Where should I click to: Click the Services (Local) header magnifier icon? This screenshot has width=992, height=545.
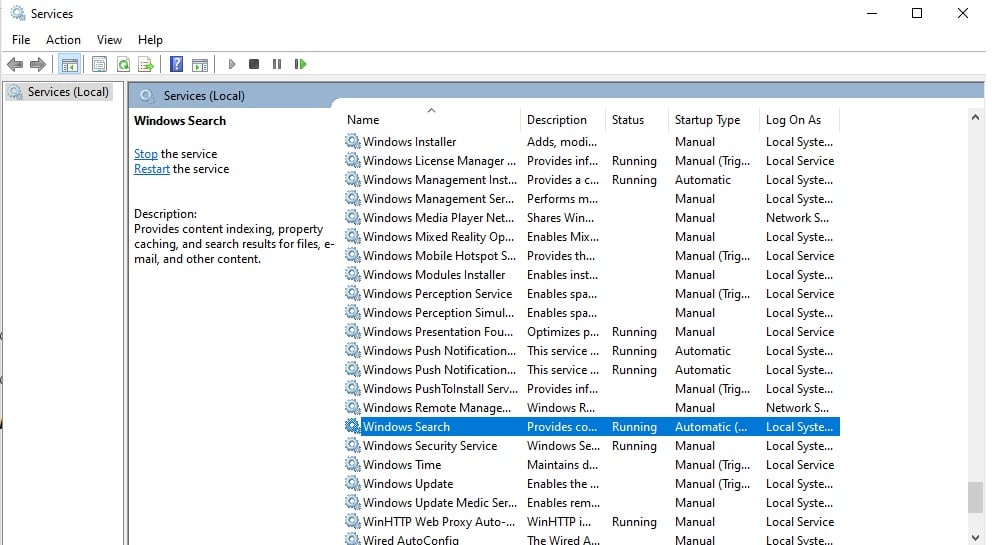tap(147, 96)
